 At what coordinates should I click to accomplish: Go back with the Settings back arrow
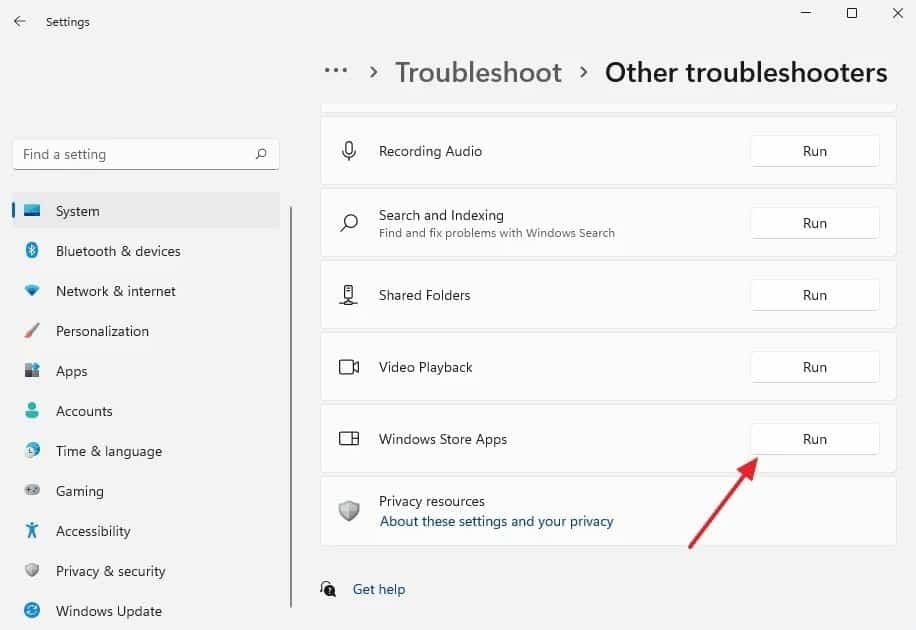[x=20, y=21]
